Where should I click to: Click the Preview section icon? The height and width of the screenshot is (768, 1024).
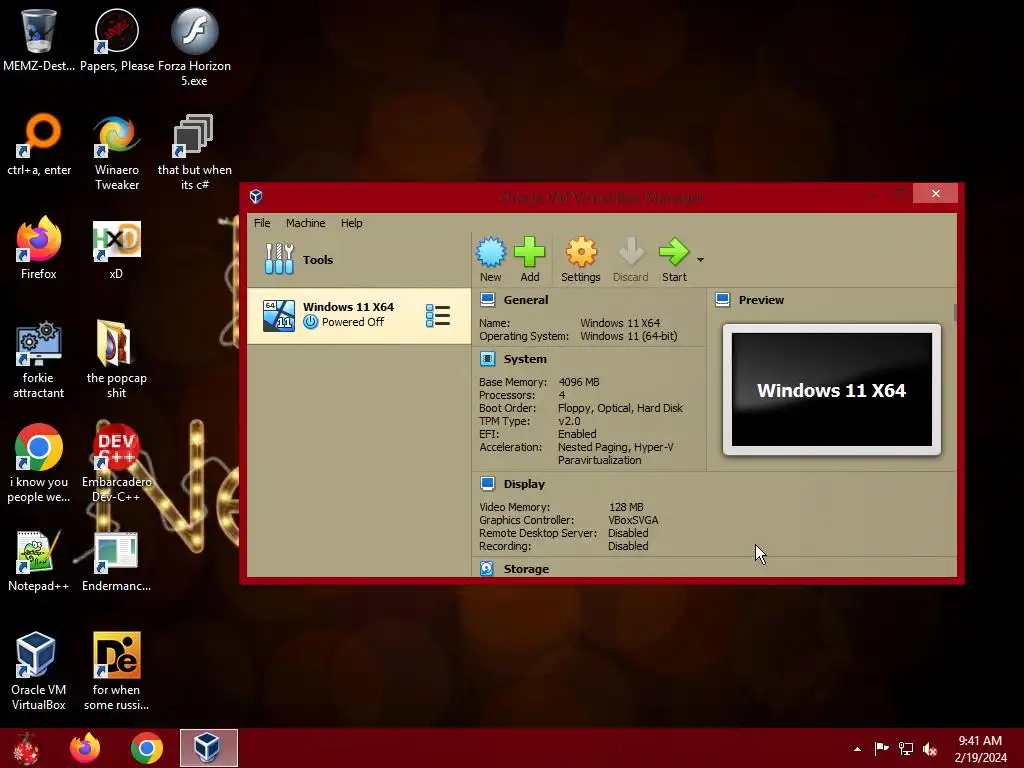[722, 300]
